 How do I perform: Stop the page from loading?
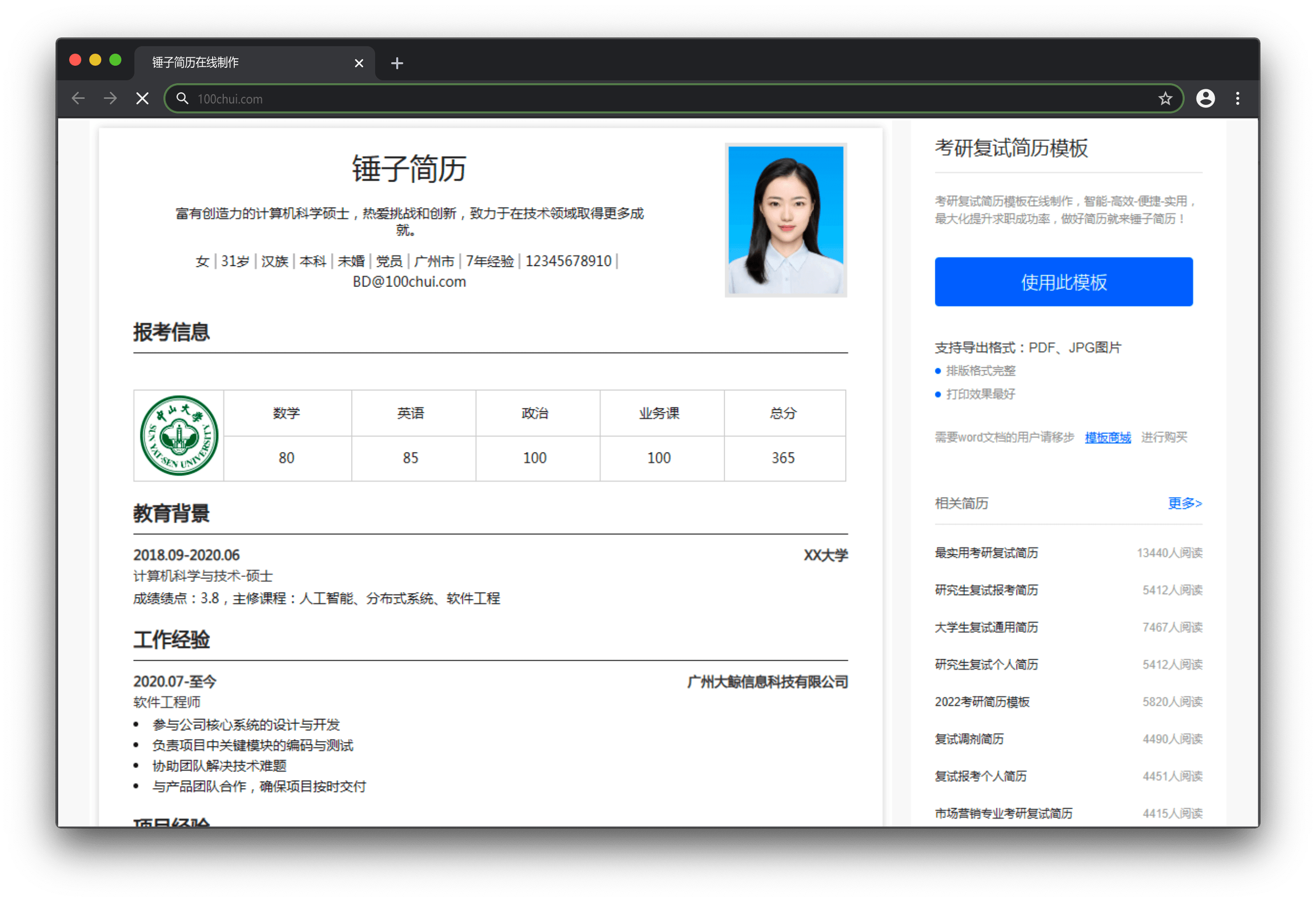pos(143,99)
